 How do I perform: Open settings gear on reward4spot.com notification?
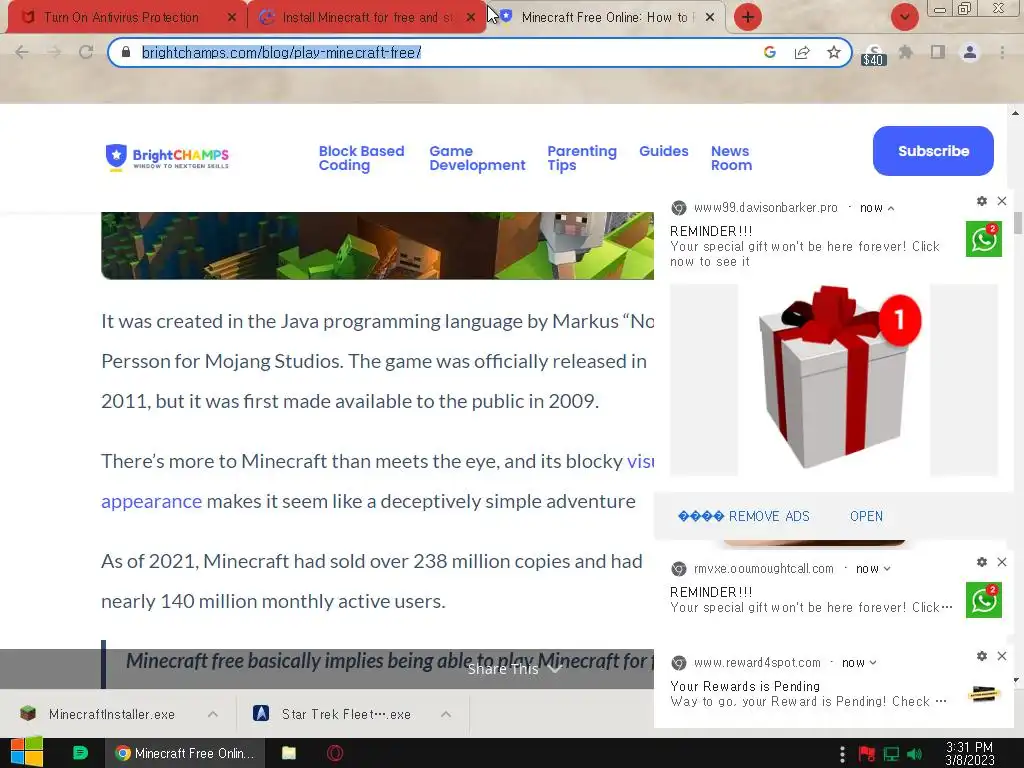point(982,656)
